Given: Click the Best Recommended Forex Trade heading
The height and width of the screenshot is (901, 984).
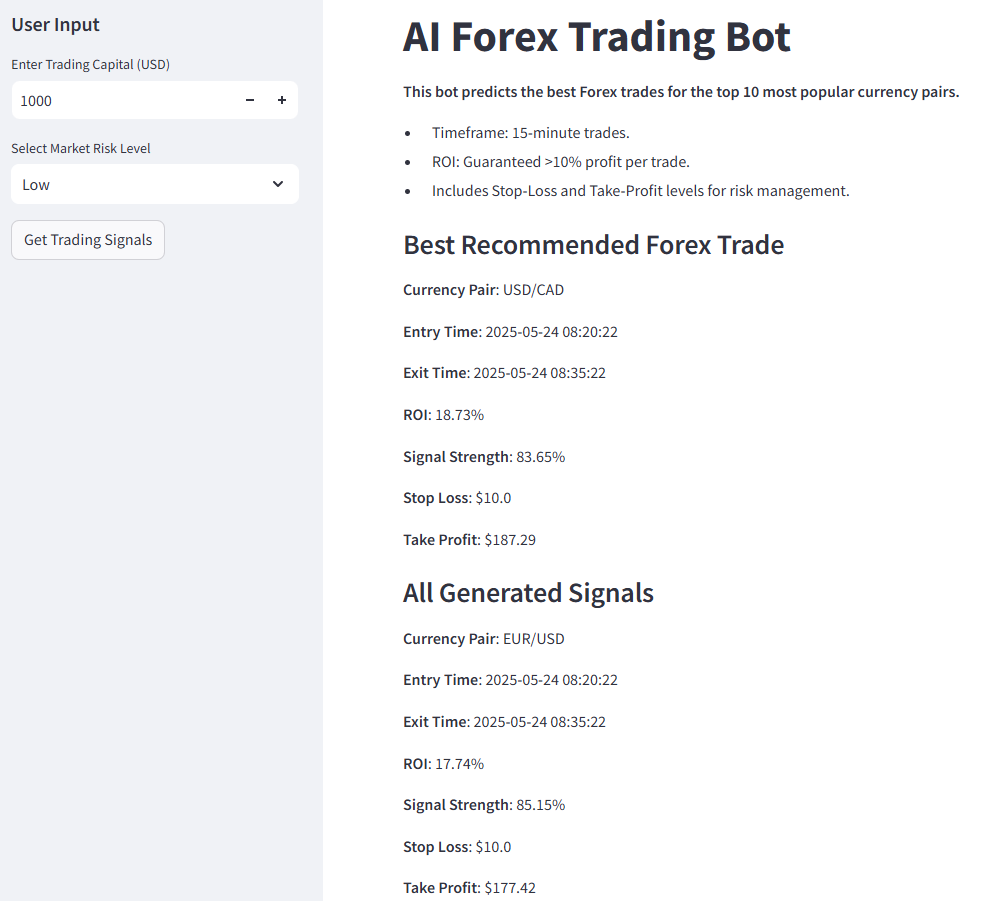Looking at the screenshot, I should click(593, 245).
